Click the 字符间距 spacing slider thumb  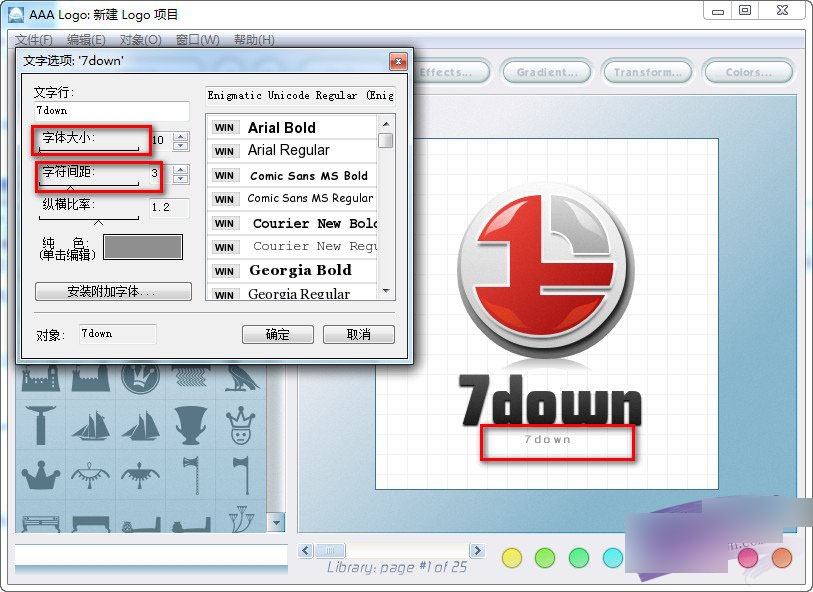pos(71,187)
